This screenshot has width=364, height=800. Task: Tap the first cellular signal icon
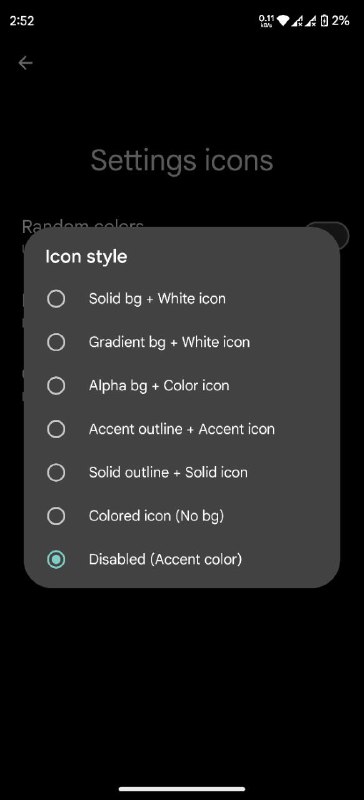297,21
